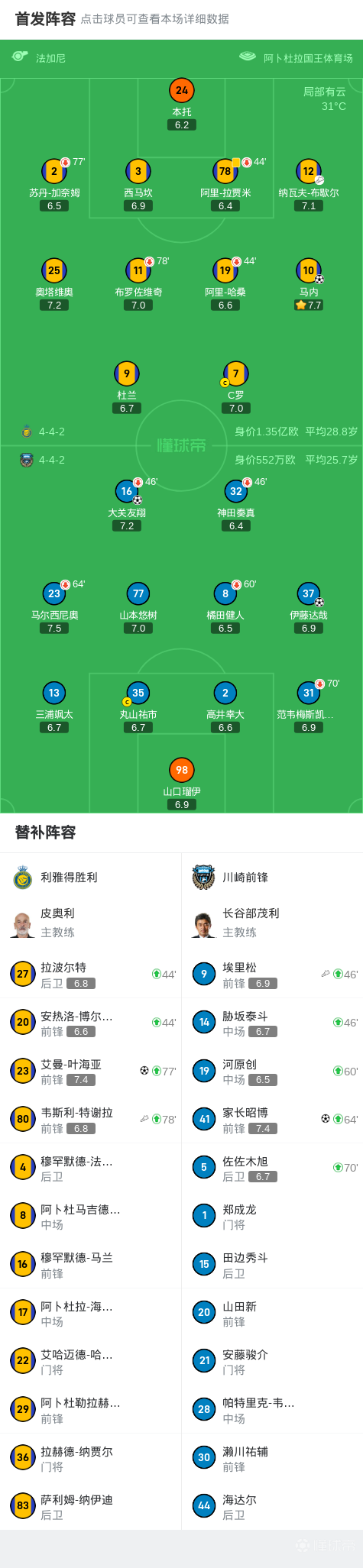363x1568 pixels.
Task: Open C罗 number 7 player badge
Action: pyautogui.click(x=236, y=373)
